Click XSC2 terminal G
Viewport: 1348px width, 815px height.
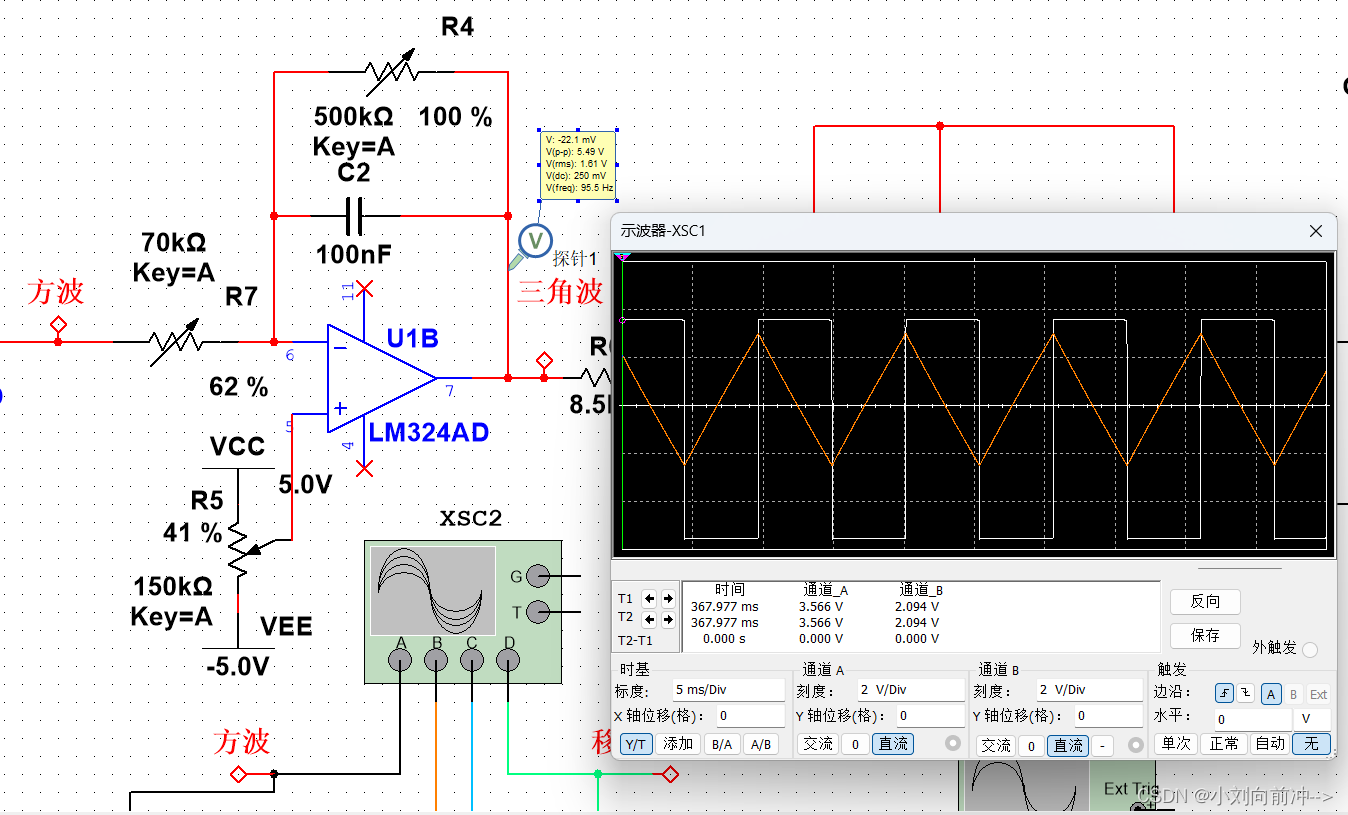[537, 575]
